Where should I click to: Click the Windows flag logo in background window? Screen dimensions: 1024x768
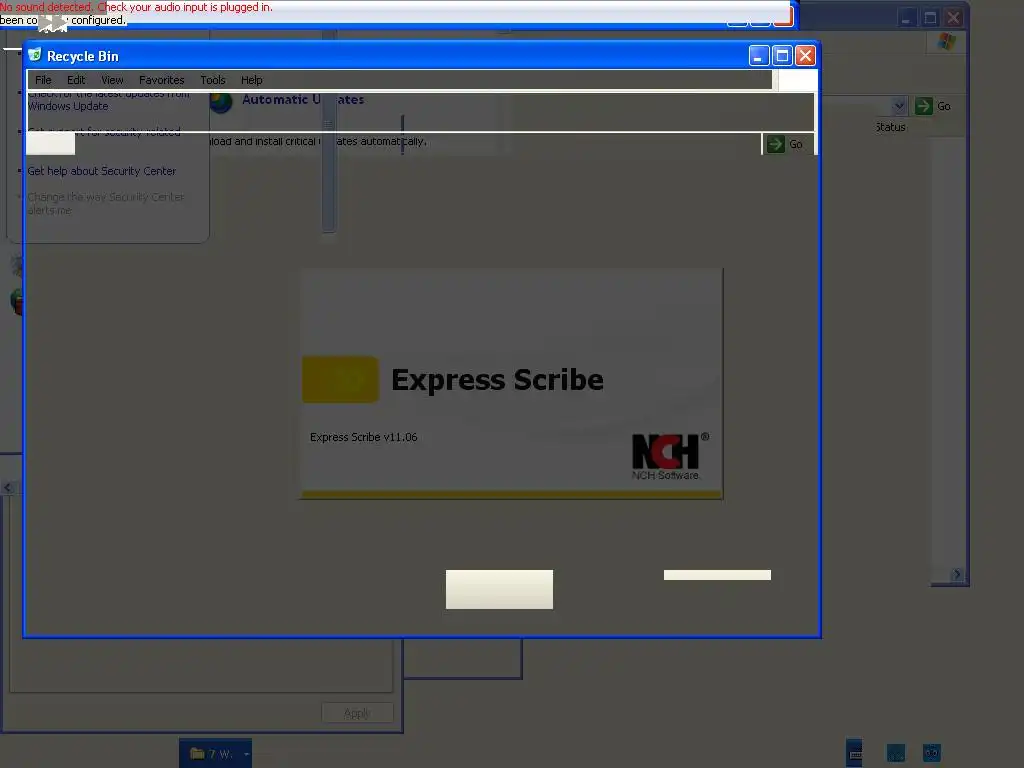point(946,42)
